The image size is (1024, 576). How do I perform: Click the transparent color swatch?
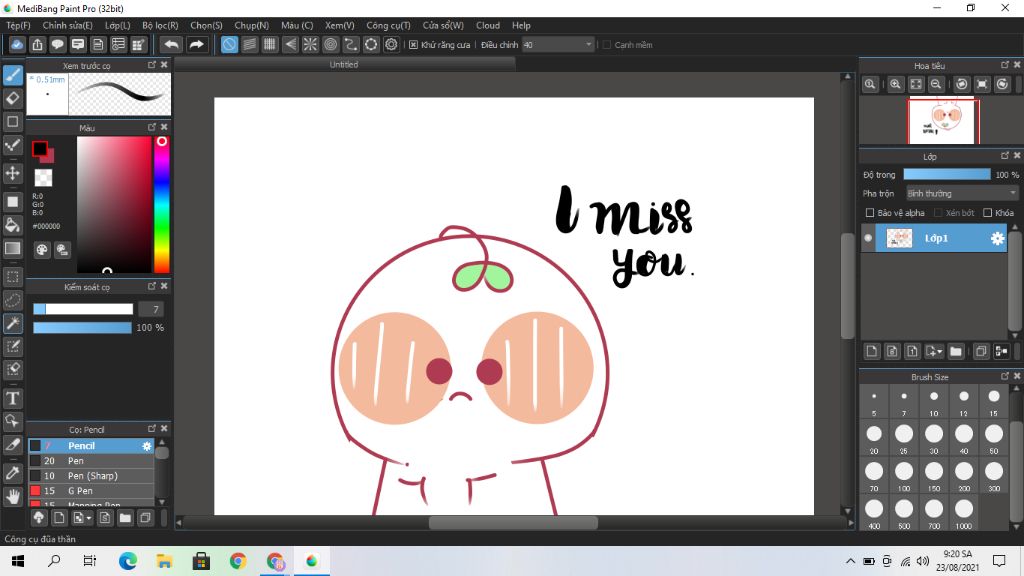(43, 178)
